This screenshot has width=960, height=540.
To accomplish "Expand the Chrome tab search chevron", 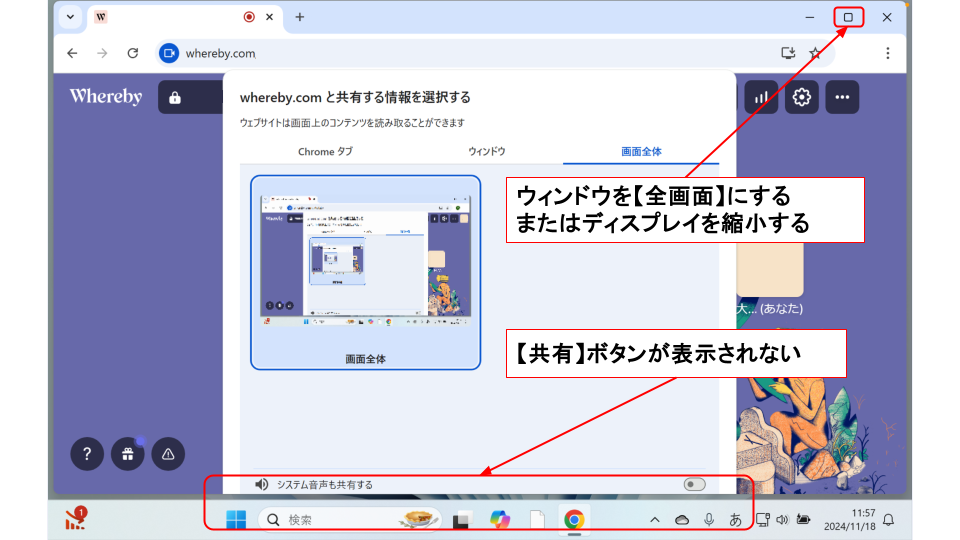I will tap(70, 17).
